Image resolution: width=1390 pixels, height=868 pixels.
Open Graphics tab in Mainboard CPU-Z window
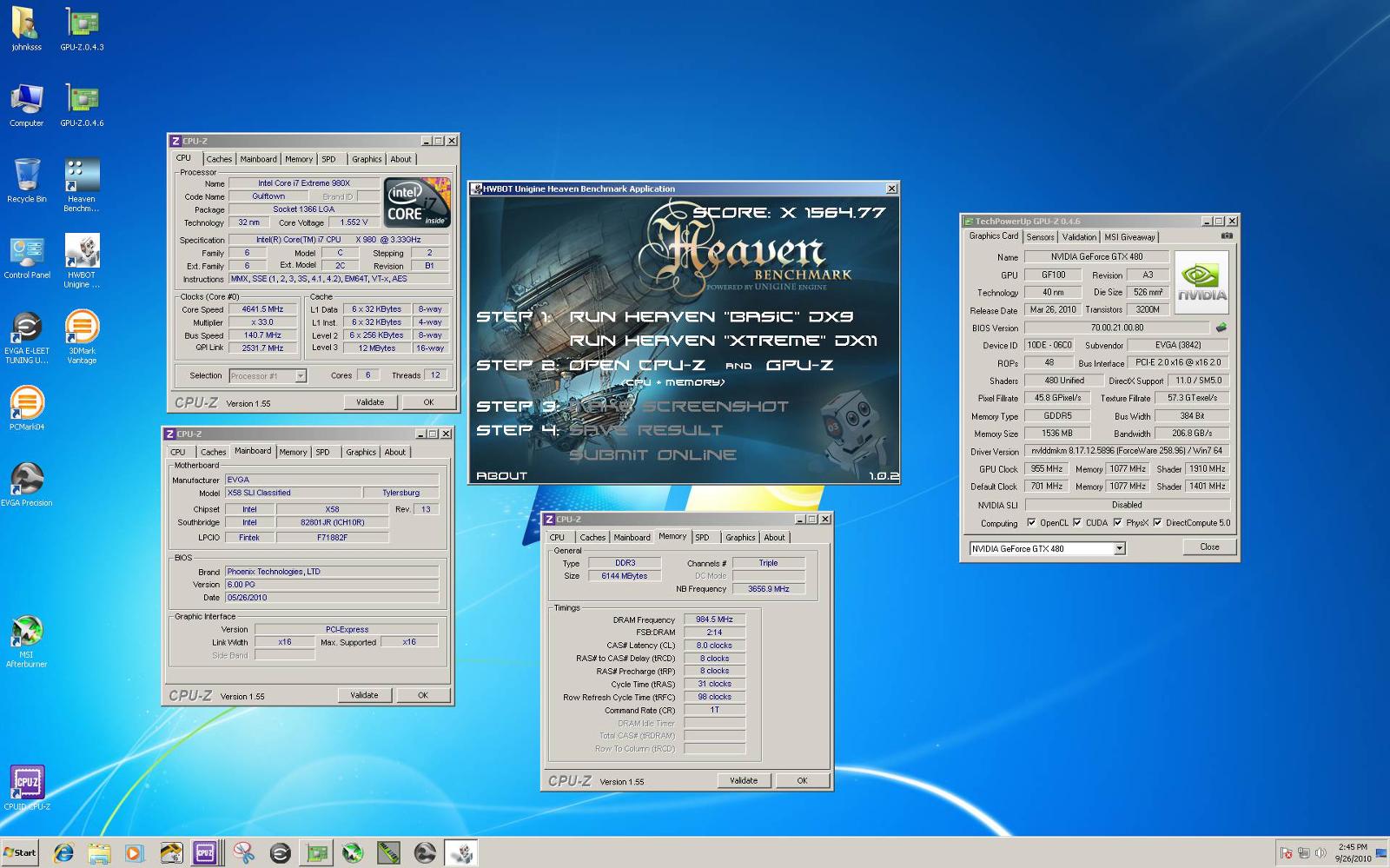[361, 453]
